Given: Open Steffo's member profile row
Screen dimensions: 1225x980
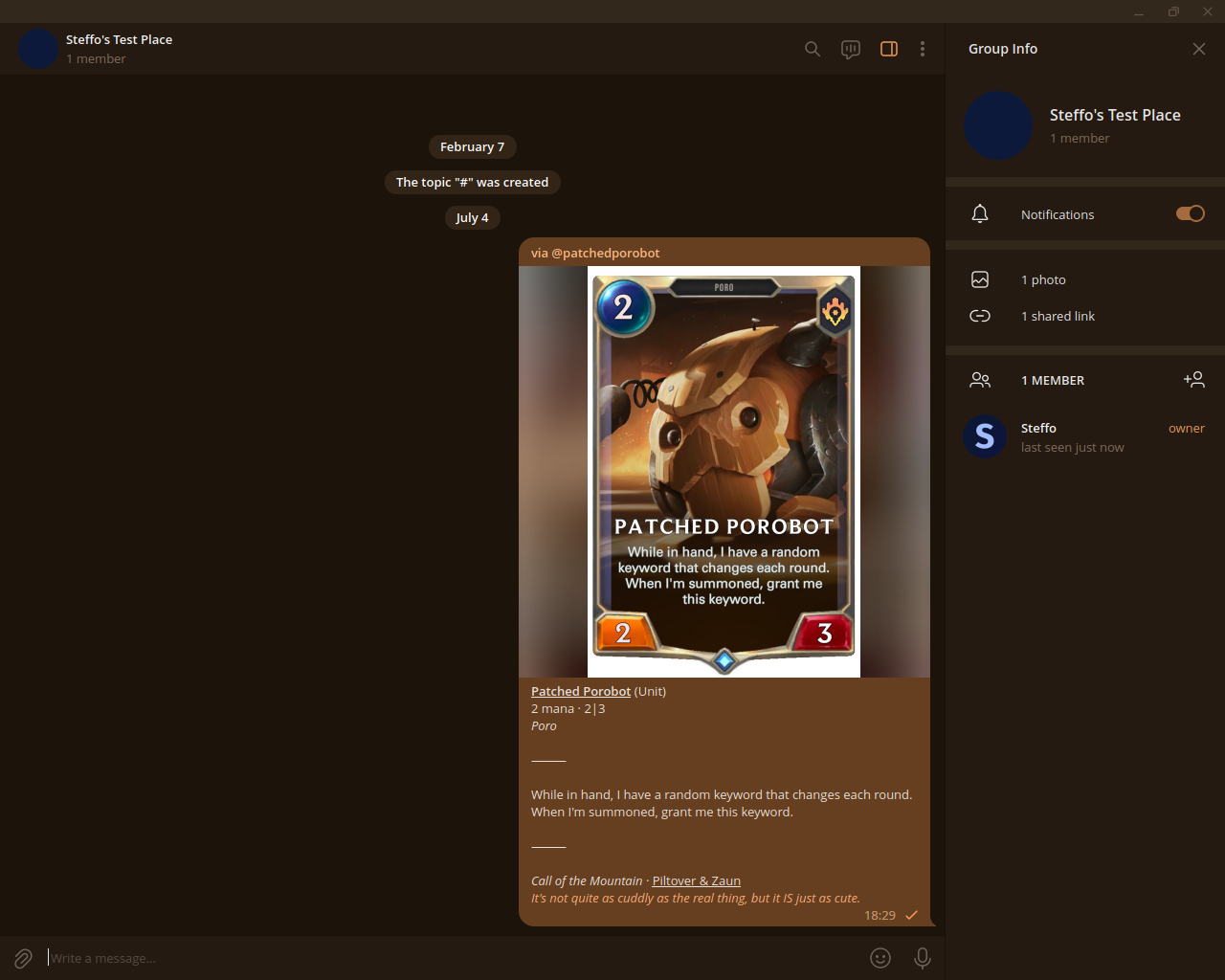Looking at the screenshot, I should point(1085,437).
